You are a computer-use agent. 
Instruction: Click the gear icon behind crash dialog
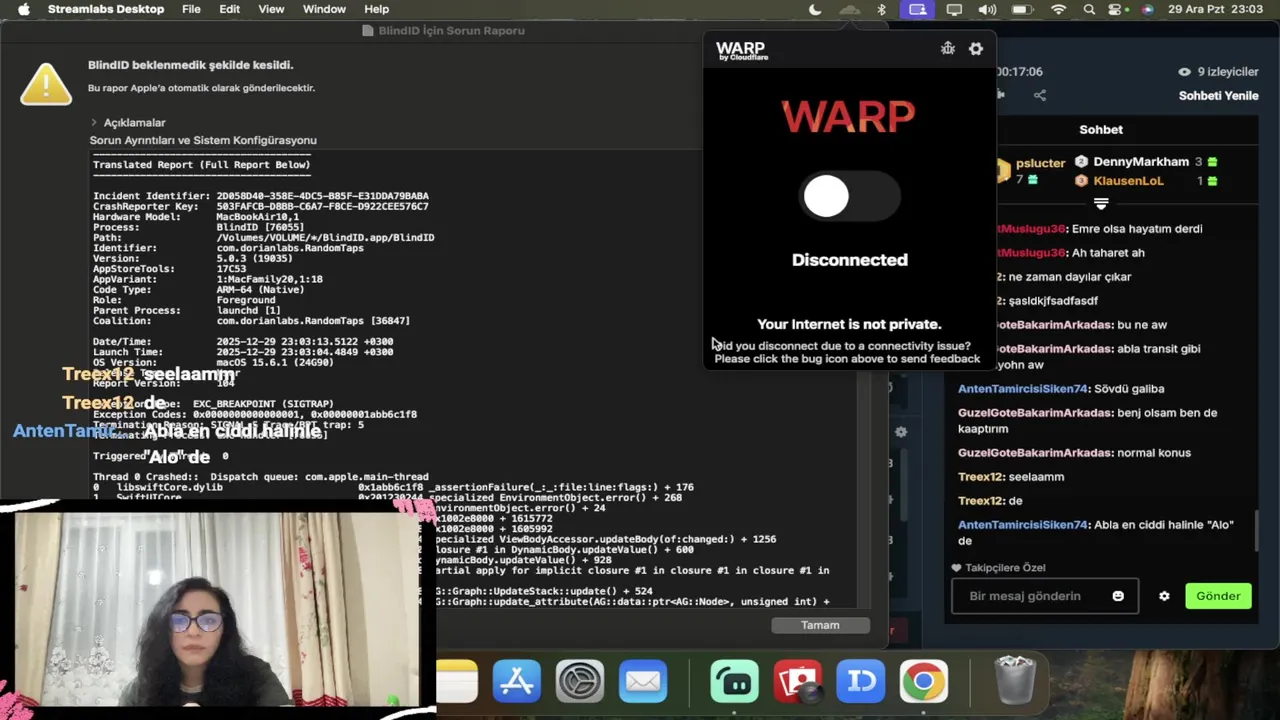(901, 432)
